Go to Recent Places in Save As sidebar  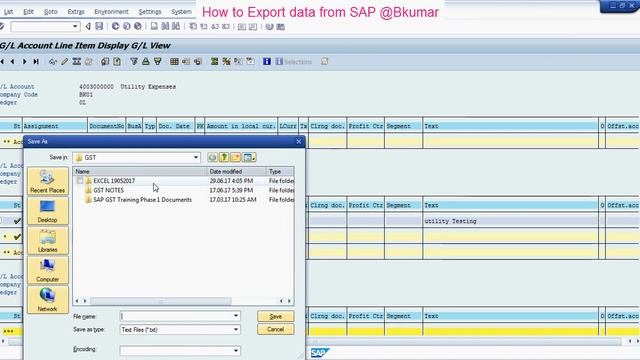[48, 181]
